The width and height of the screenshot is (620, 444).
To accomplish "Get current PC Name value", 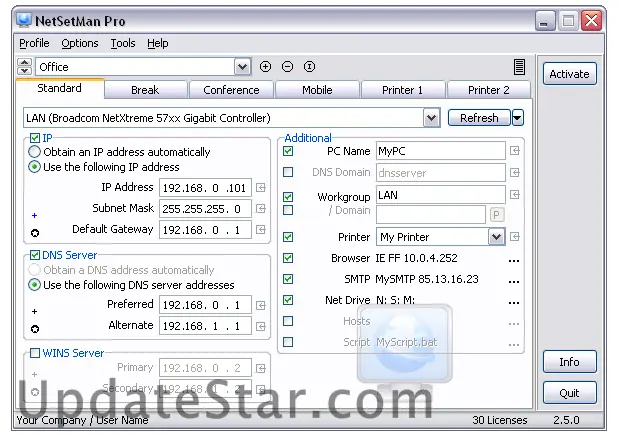I will tap(514, 151).
